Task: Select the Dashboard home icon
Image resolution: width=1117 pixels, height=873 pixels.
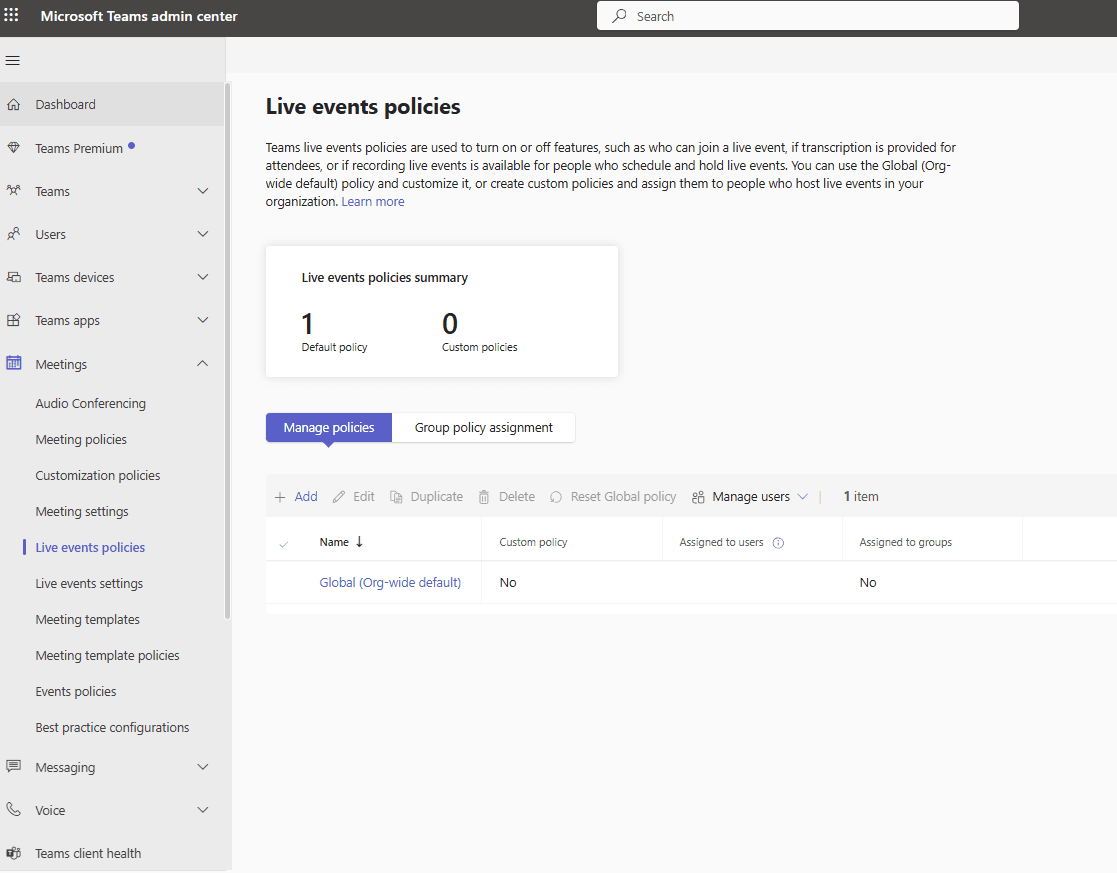Action: click(14, 103)
